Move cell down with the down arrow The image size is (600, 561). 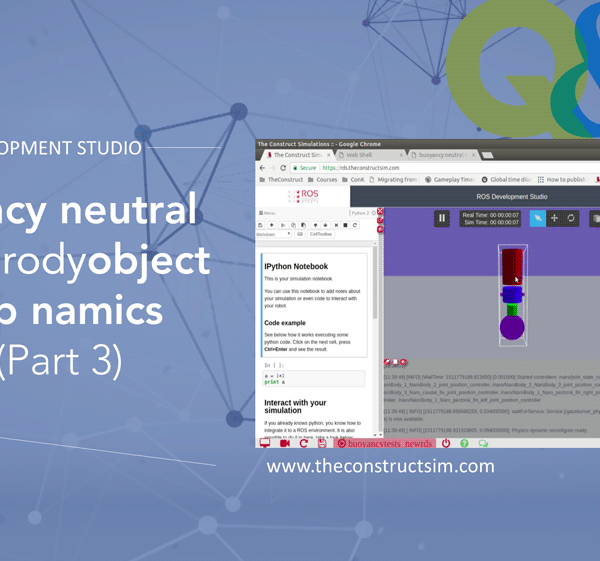(x=325, y=225)
